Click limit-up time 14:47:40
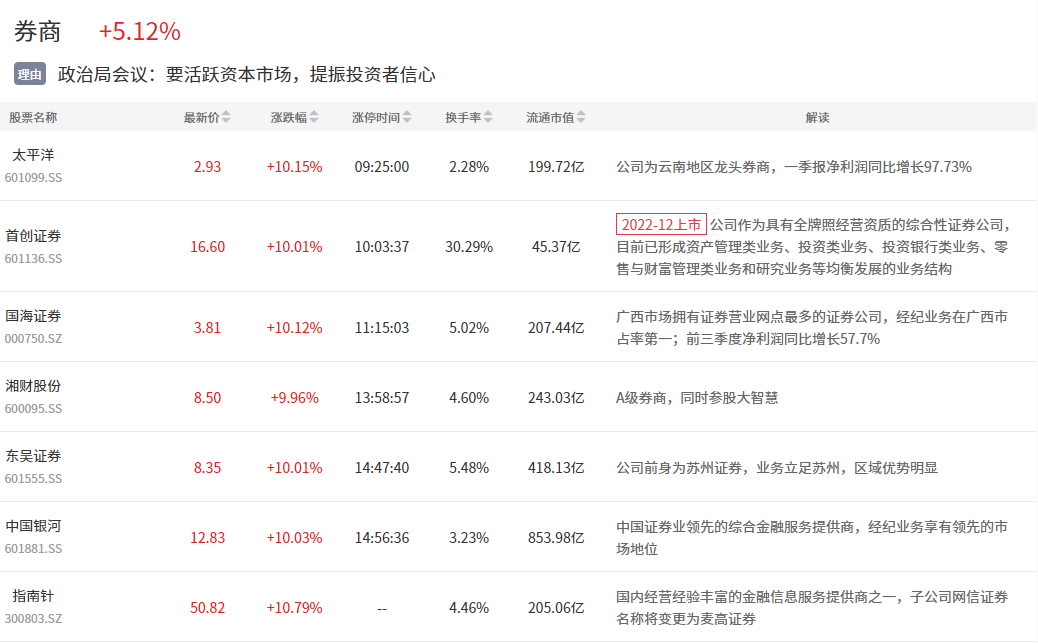Screen dimensions: 1038x643 [382, 468]
